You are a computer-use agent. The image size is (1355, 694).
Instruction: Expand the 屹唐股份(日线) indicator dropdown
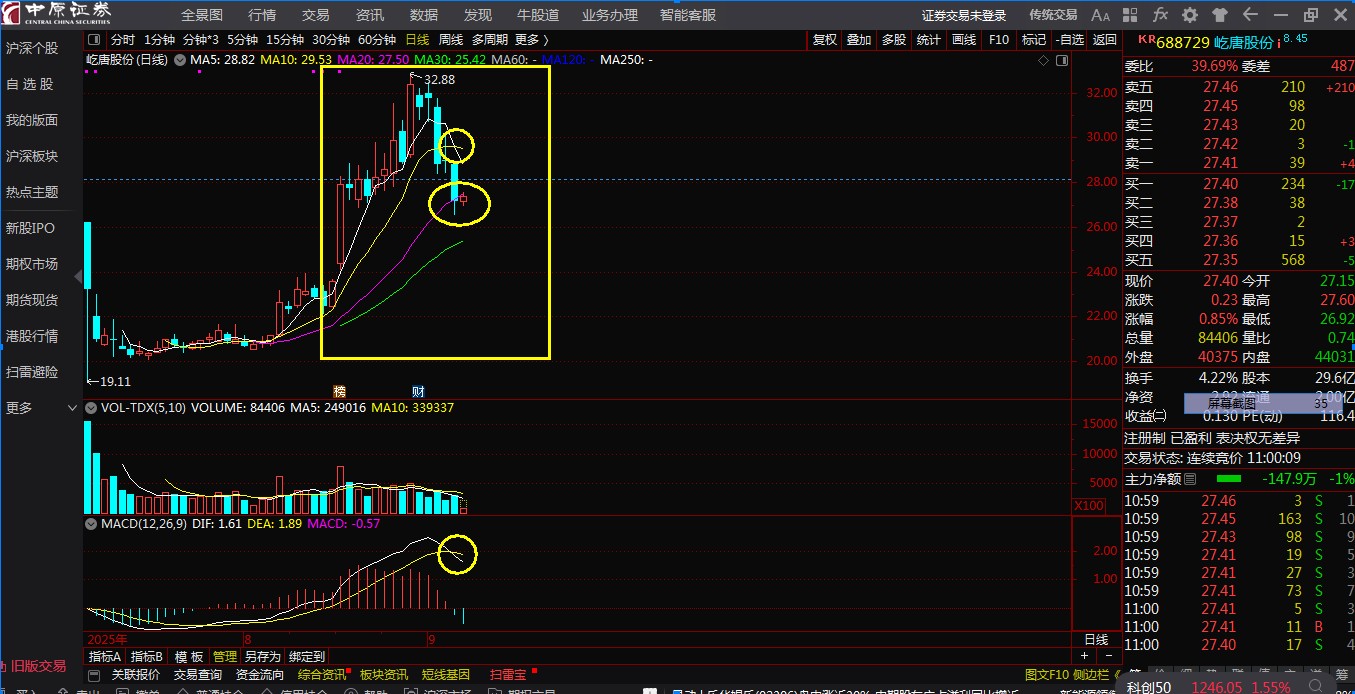pos(179,60)
